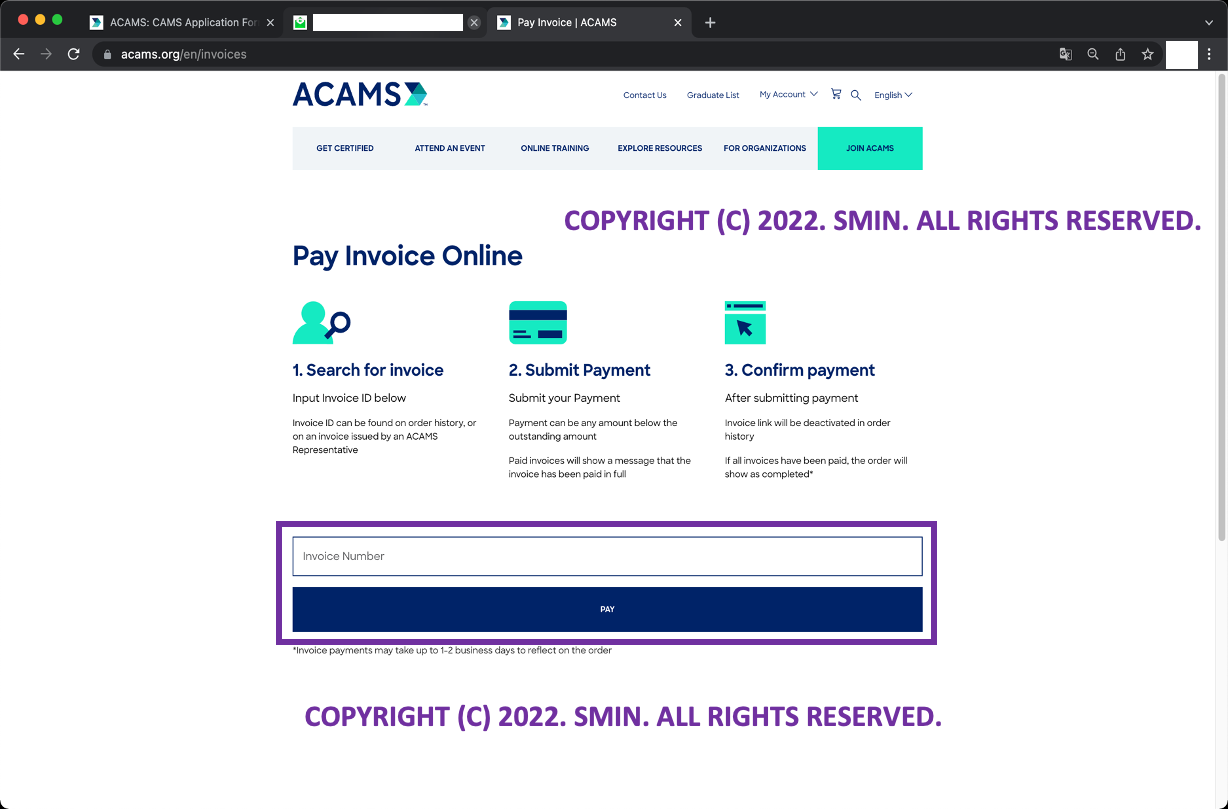The height and width of the screenshot is (810, 1228).
Task: Reload the page
Action: tap(73, 54)
